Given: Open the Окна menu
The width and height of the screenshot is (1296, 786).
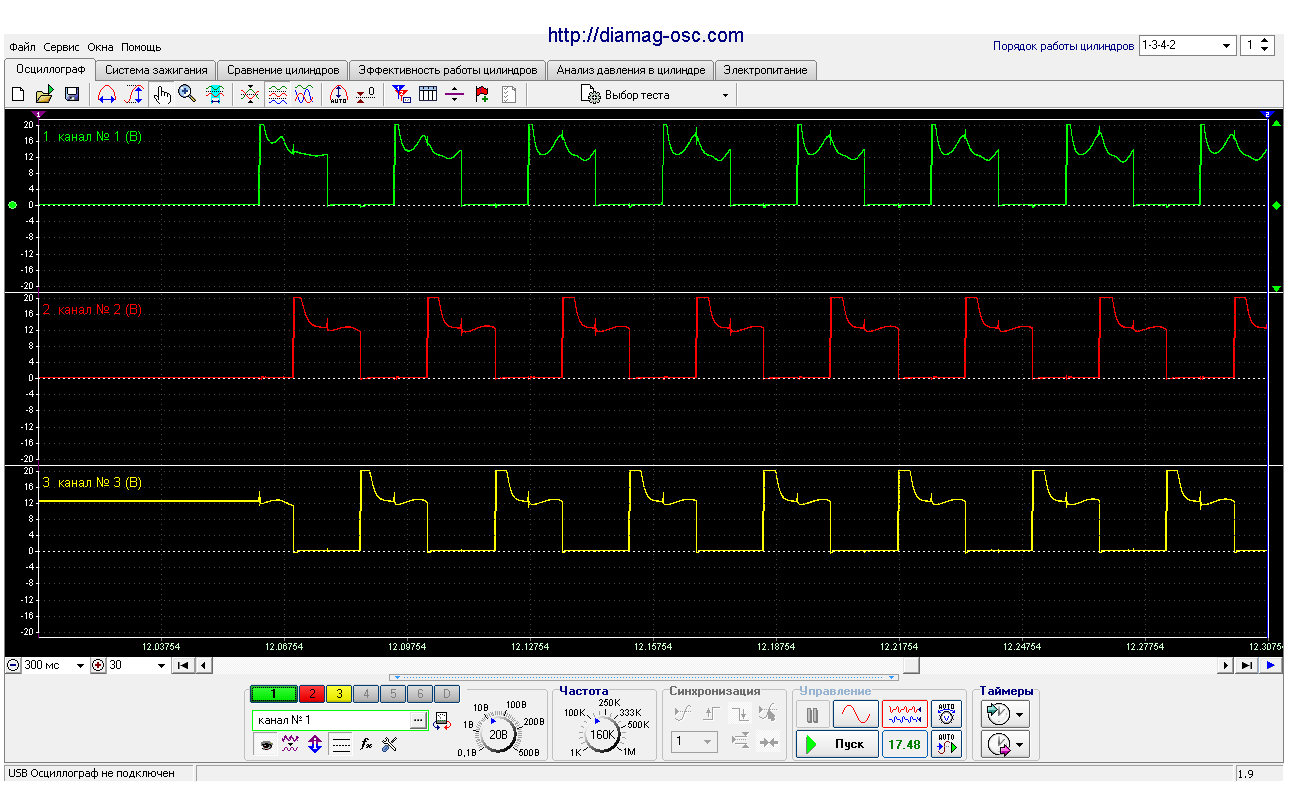Looking at the screenshot, I should tap(101, 47).
